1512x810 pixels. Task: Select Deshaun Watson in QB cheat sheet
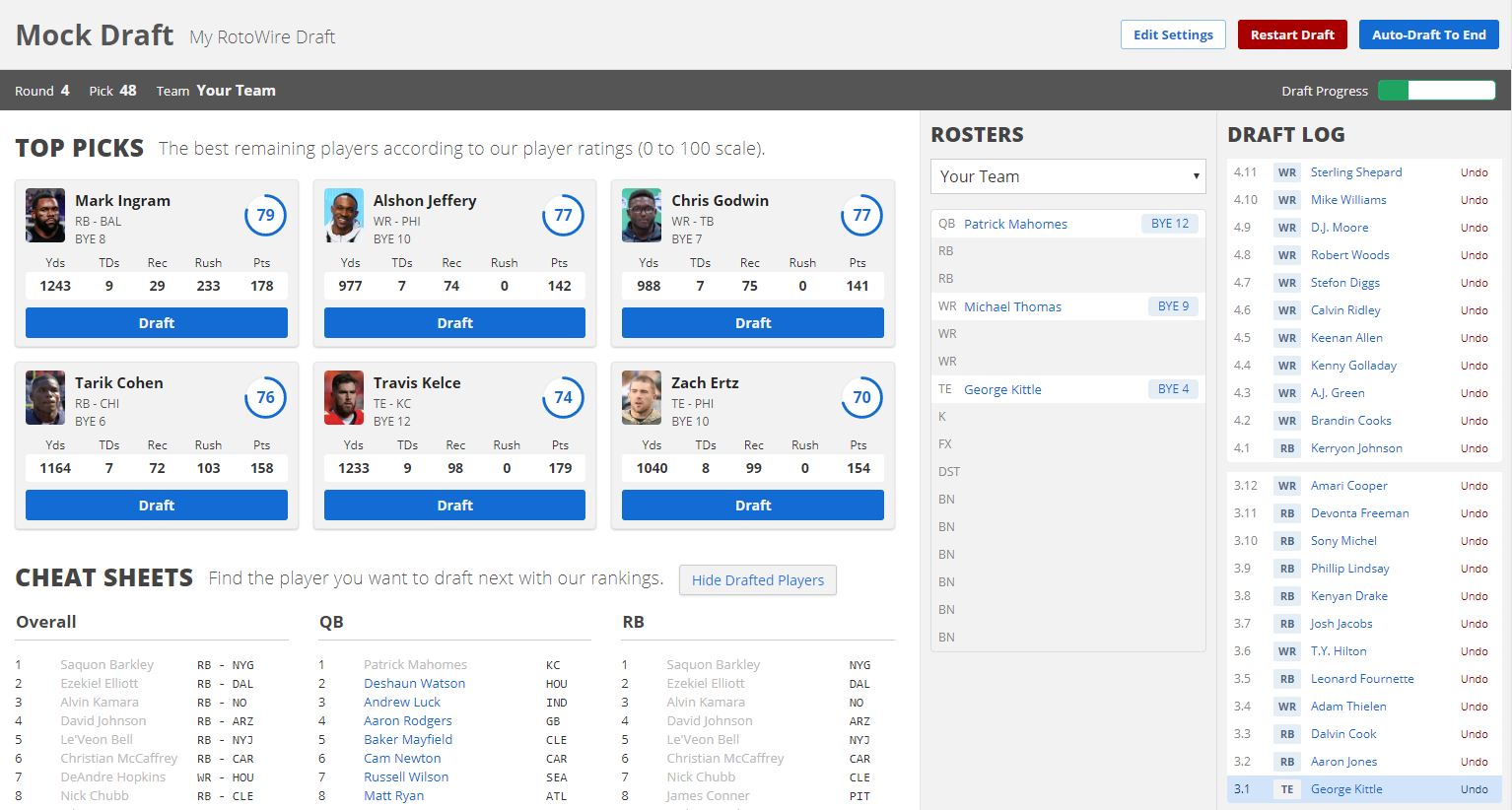(414, 683)
